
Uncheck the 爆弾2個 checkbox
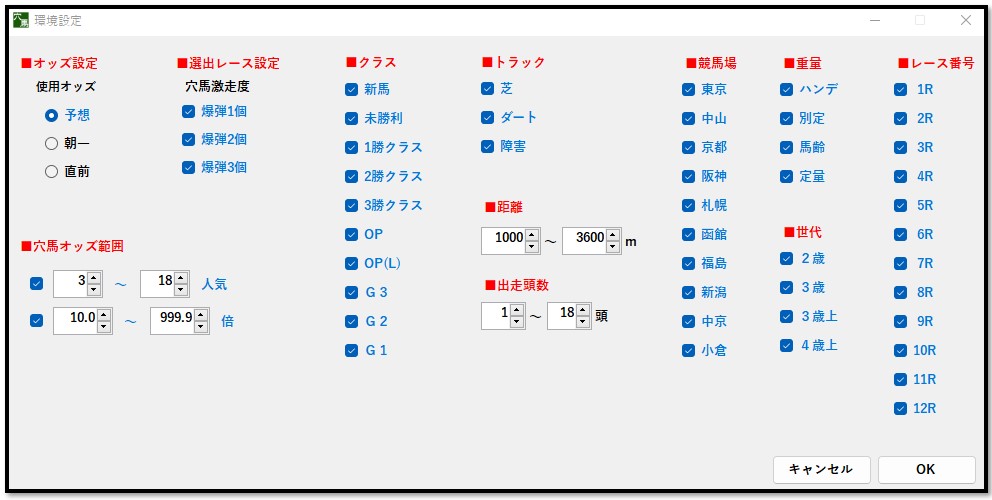pos(188,139)
